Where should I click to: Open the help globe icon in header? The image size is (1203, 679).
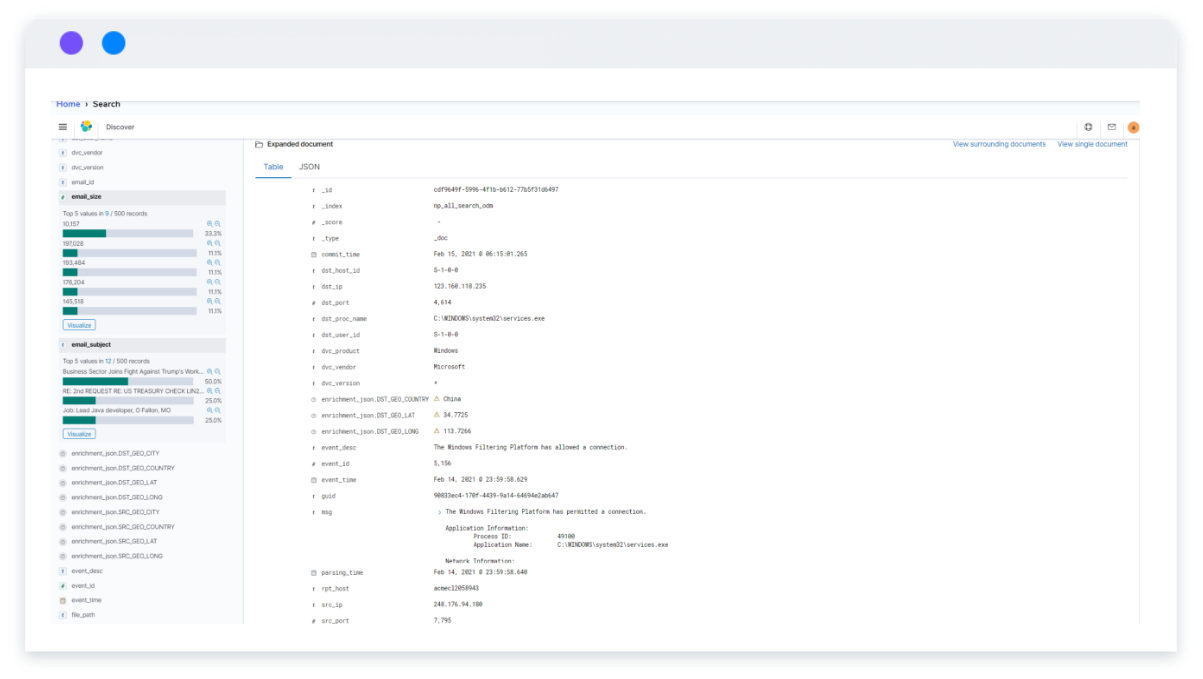tap(1089, 127)
